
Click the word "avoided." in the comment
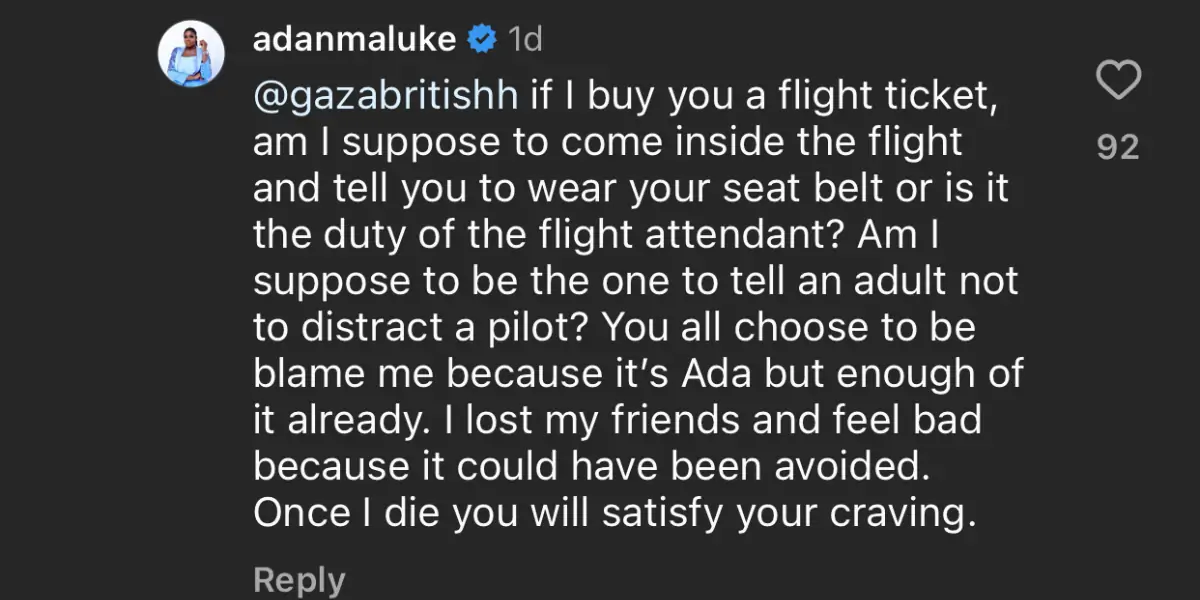848,467
